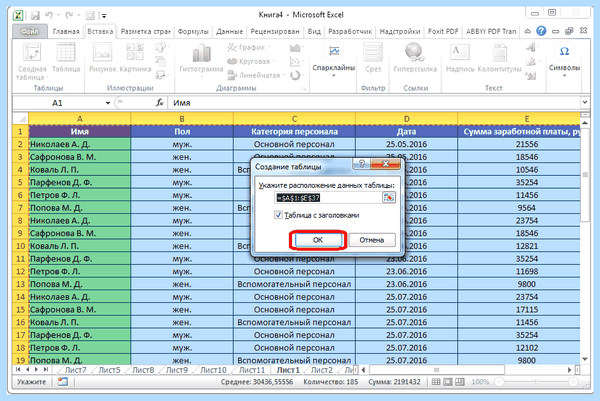This screenshot has height=401, width=600.
Task: Switch to sheet Лист5
Action: [x=109, y=370]
